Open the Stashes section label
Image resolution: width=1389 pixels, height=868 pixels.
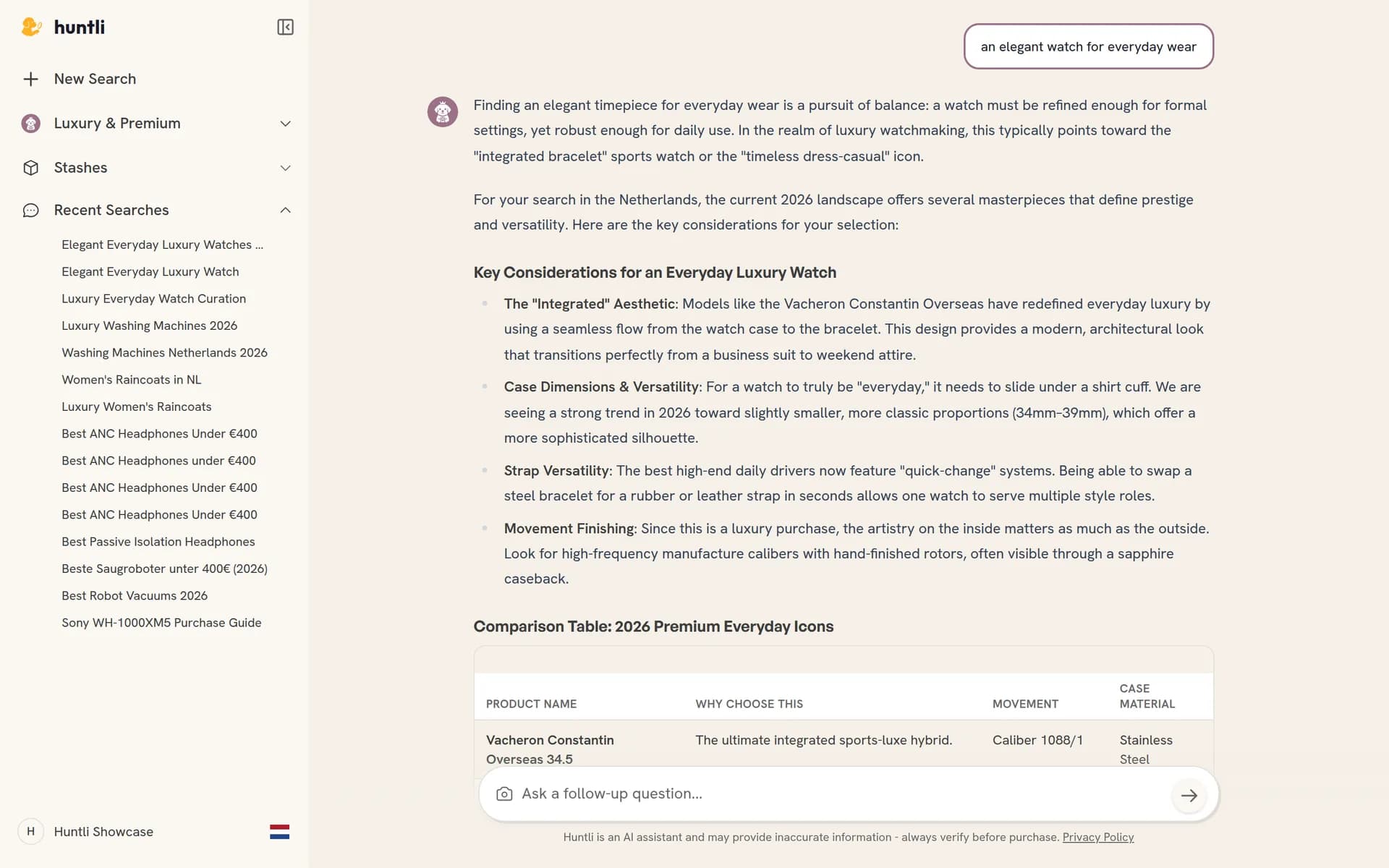click(x=80, y=168)
